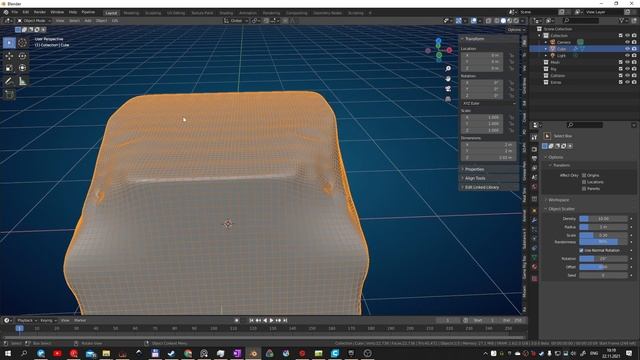The image size is (640, 360).
Task: Adjust the Randomness slider
Action: tap(603, 242)
